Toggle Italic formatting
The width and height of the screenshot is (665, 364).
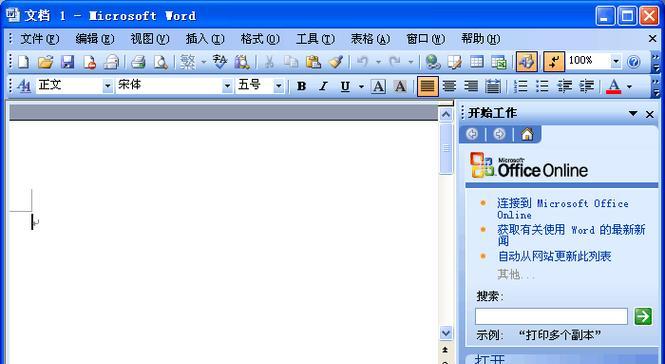point(323,87)
